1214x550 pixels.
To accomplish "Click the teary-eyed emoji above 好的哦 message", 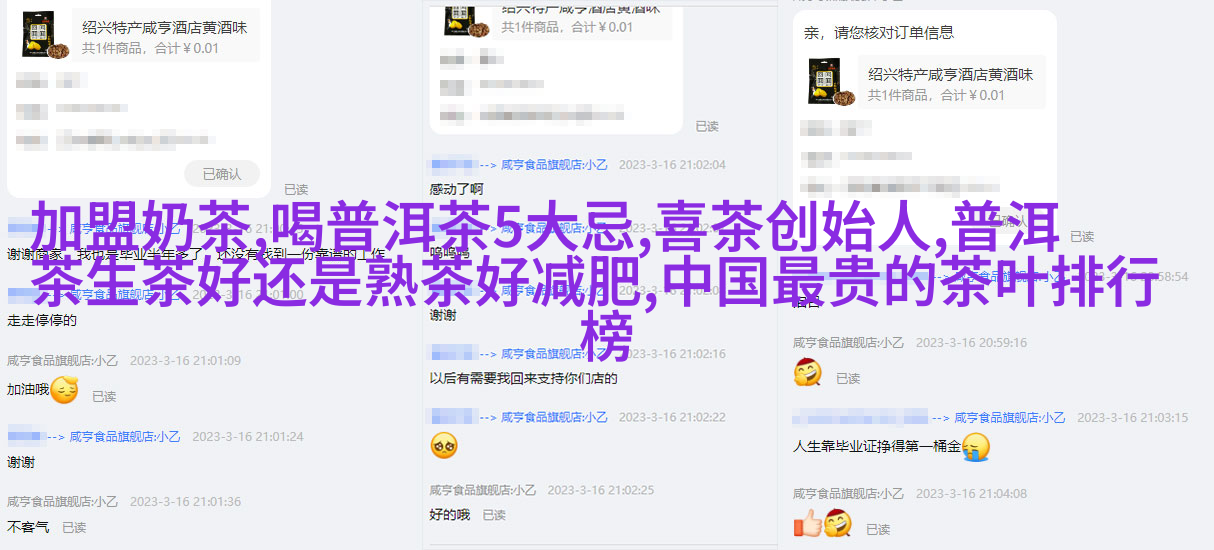I will 444,445.
